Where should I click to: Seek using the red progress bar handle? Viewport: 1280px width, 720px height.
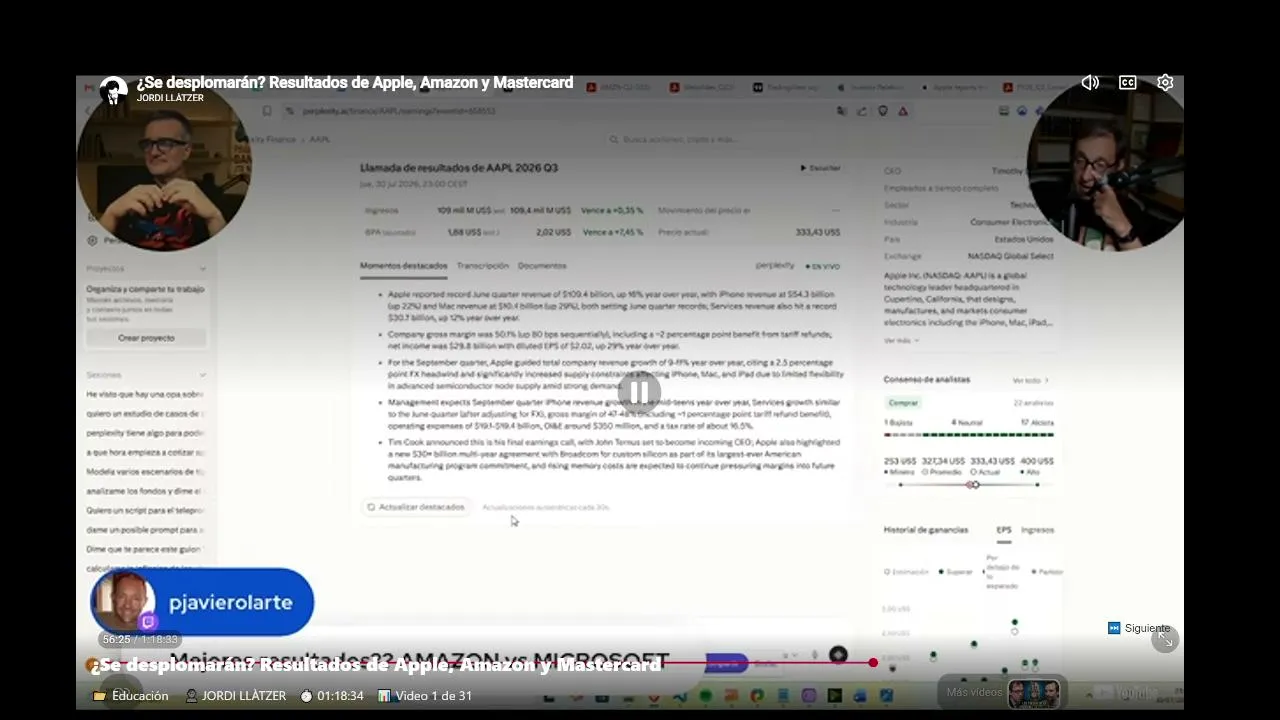873,662
